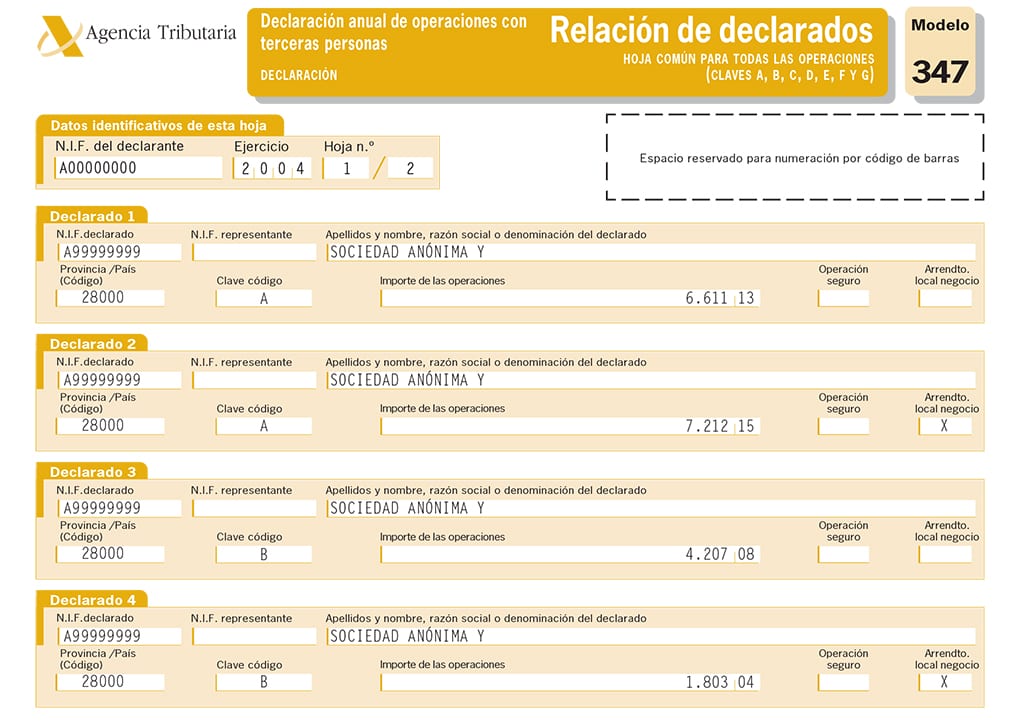Screen dimensions: 1024x725
Task: Click N.I.F. representante field in Declarado 2
Action: click(255, 380)
